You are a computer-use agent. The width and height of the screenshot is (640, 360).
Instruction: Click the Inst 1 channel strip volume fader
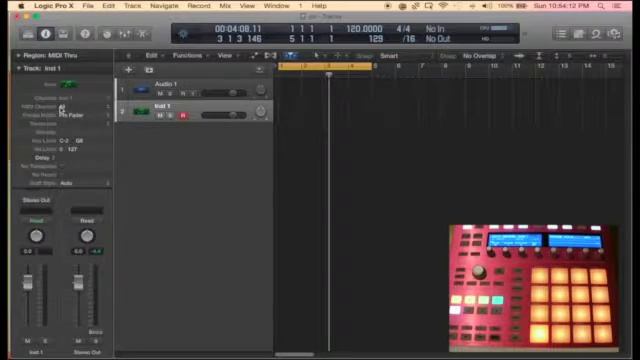(x=27, y=282)
